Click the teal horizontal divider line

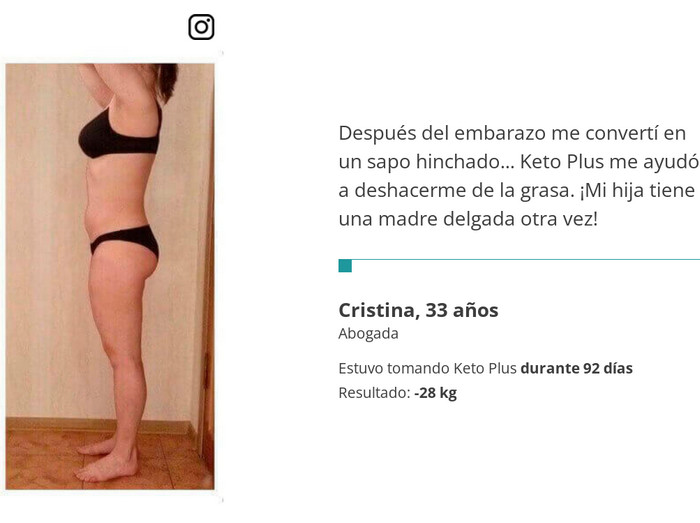[x=526, y=259]
